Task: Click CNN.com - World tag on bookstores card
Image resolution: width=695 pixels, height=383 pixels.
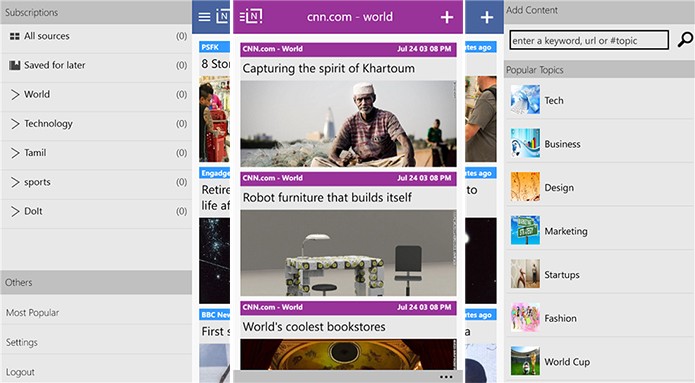Action: 273,307
